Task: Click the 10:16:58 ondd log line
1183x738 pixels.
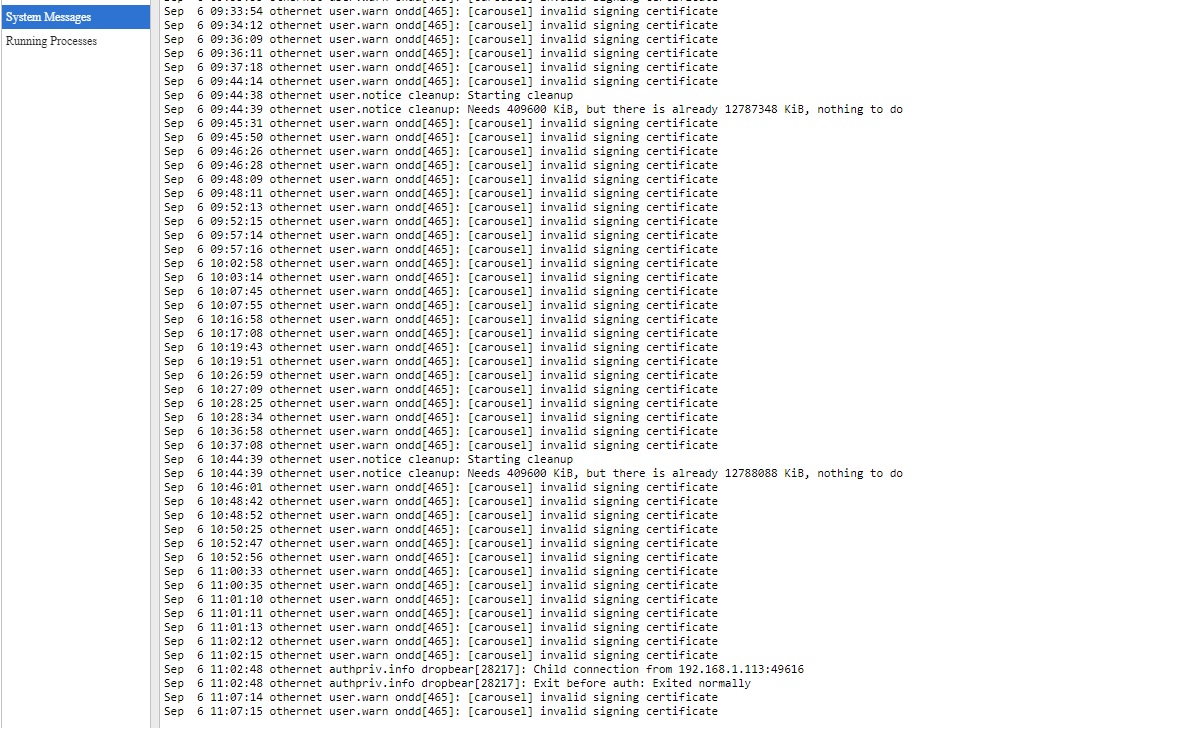Action: pos(441,319)
